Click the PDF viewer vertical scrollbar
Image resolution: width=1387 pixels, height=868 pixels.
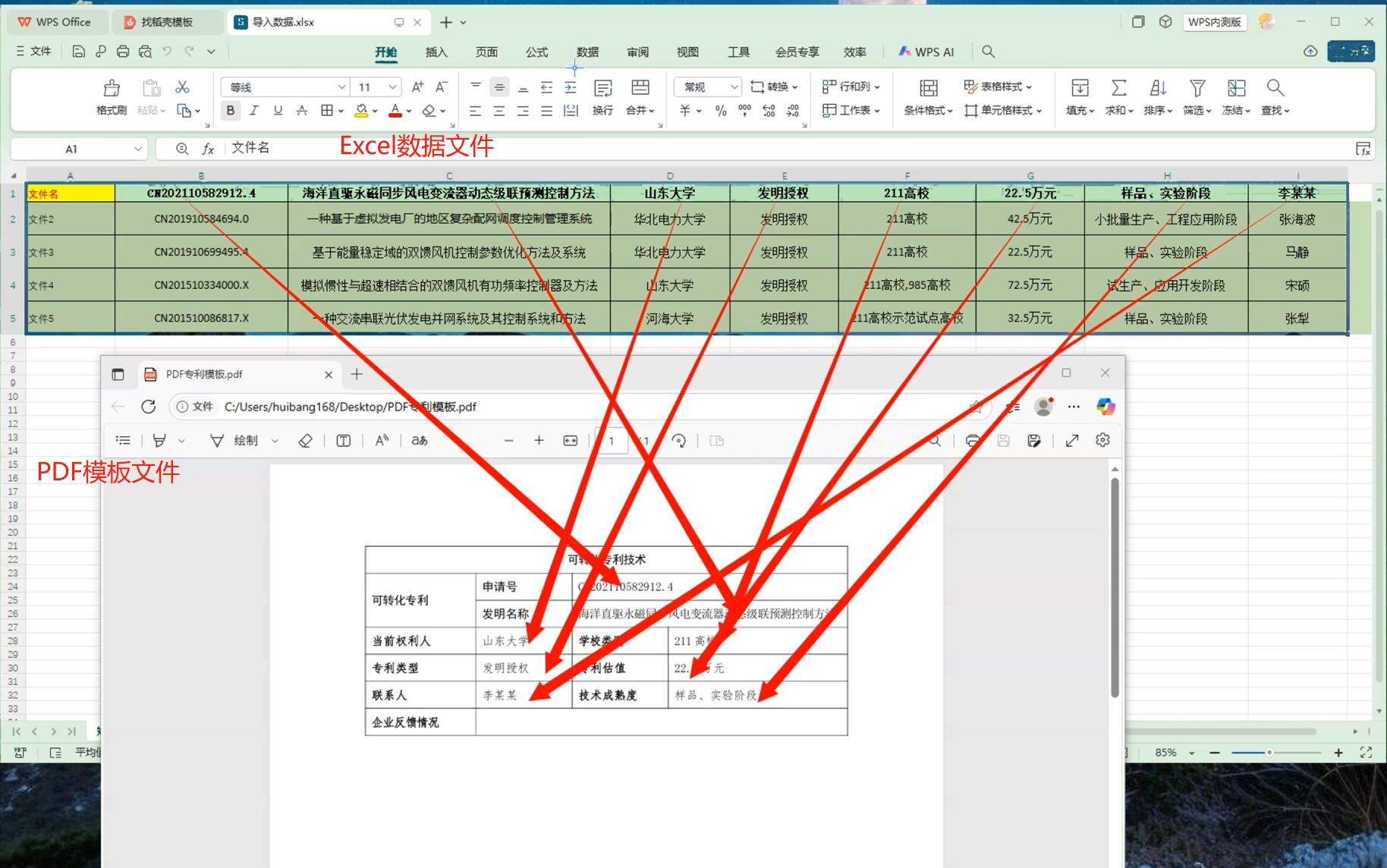tap(1115, 587)
